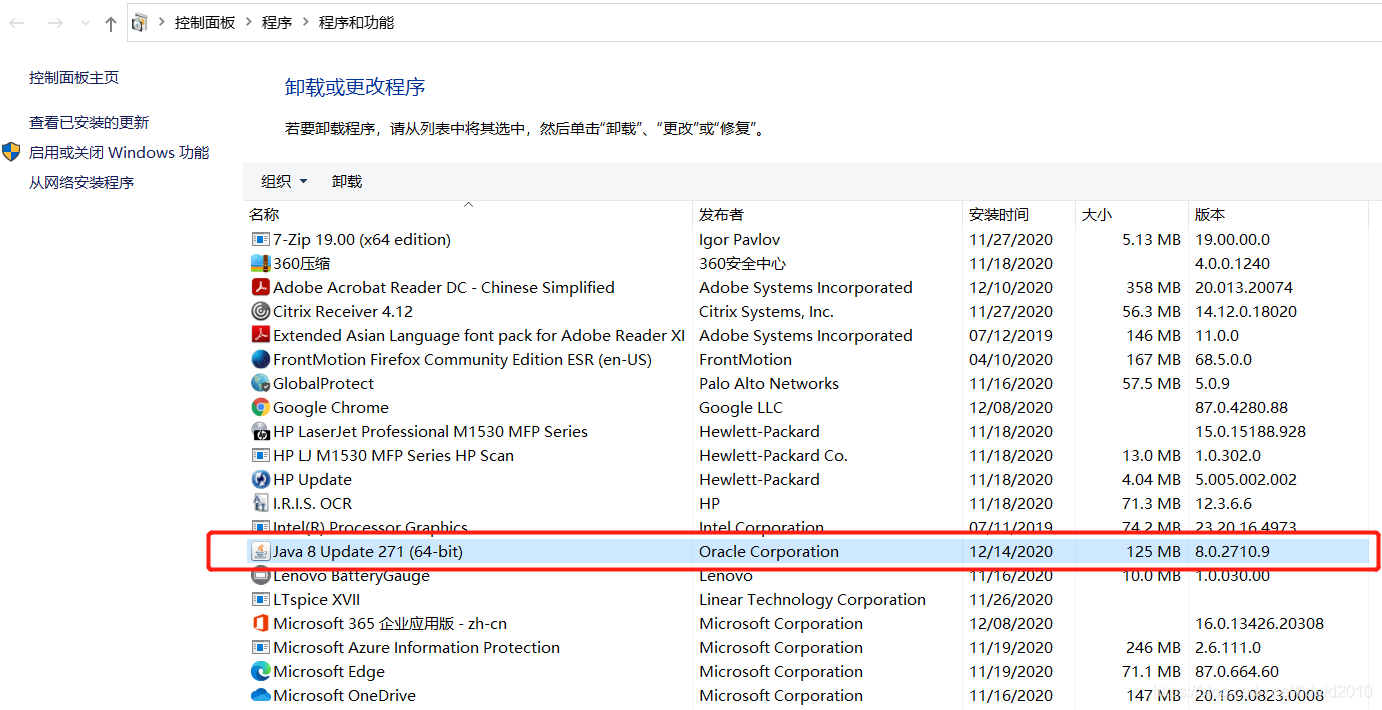
Task: Expand chevron before 控制面板 in breadcrumb
Action: (161, 22)
